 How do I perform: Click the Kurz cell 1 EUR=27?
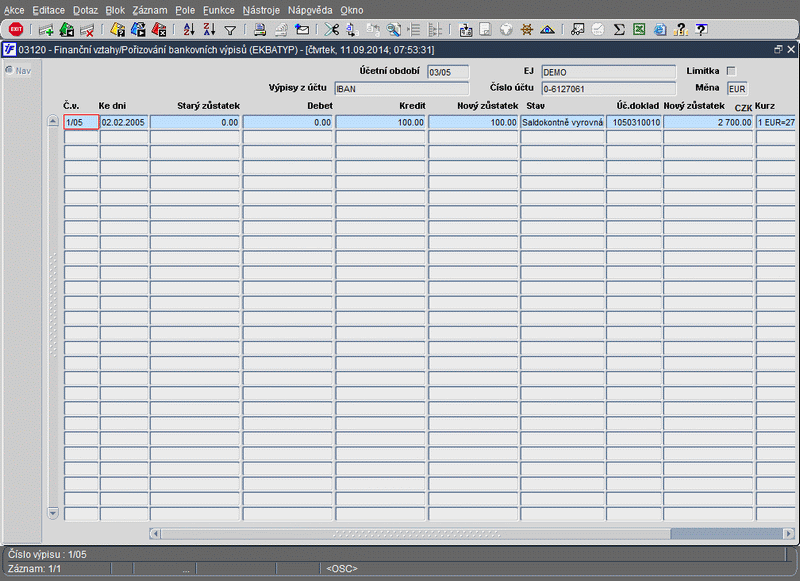[776, 122]
